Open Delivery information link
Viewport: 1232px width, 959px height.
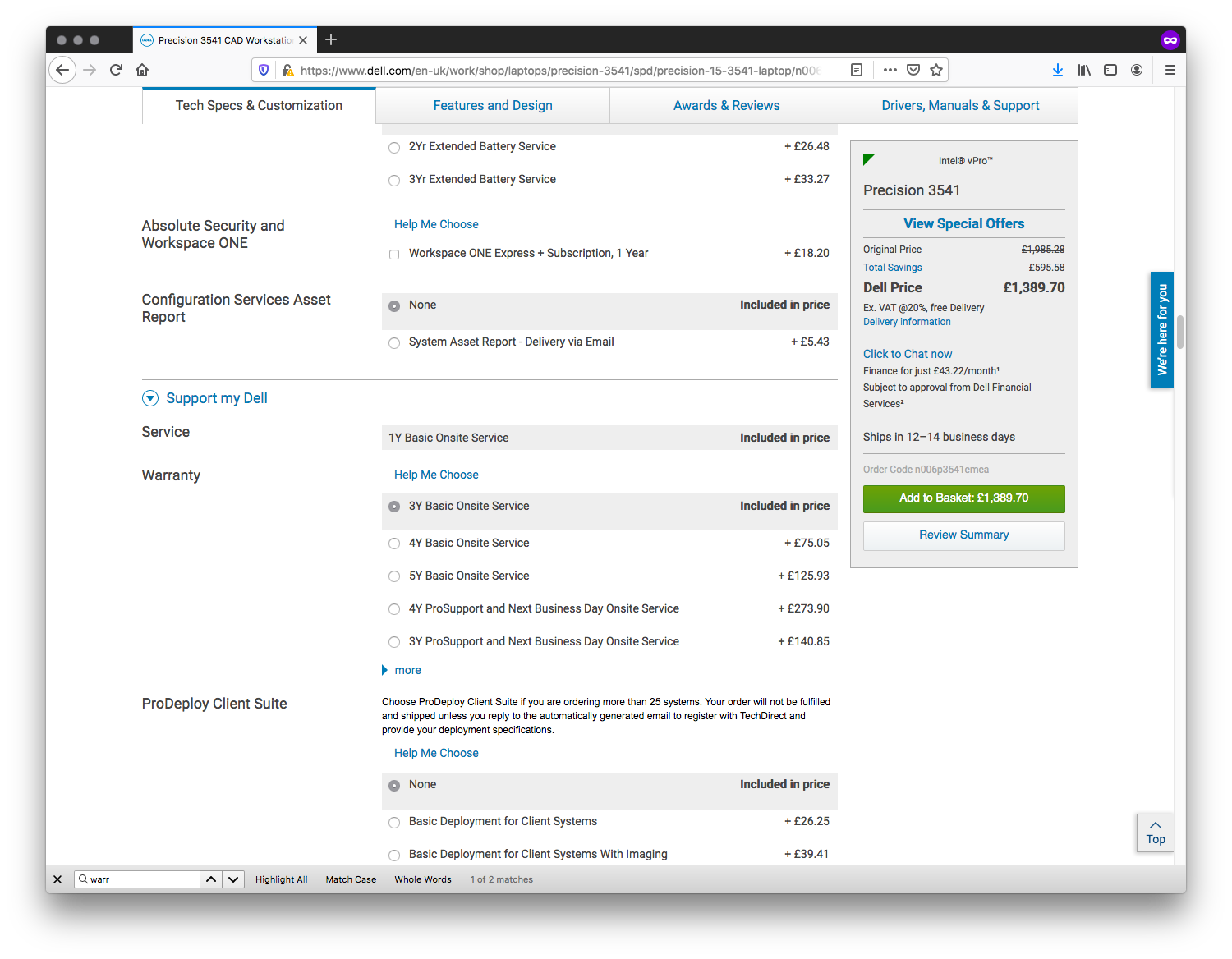tap(907, 322)
